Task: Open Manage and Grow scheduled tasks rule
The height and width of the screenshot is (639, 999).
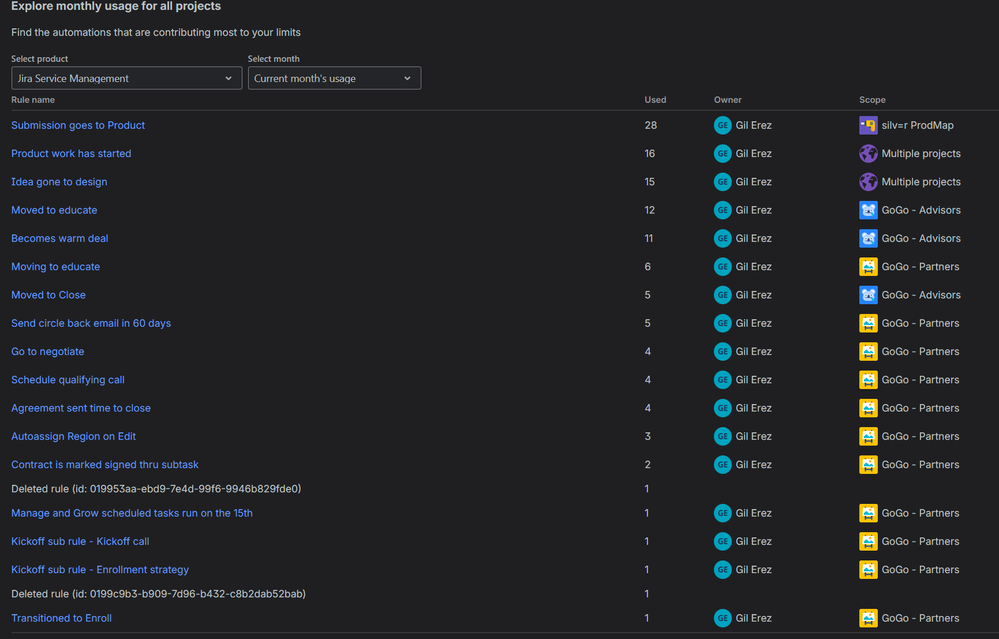Action: pyautogui.click(x=132, y=513)
